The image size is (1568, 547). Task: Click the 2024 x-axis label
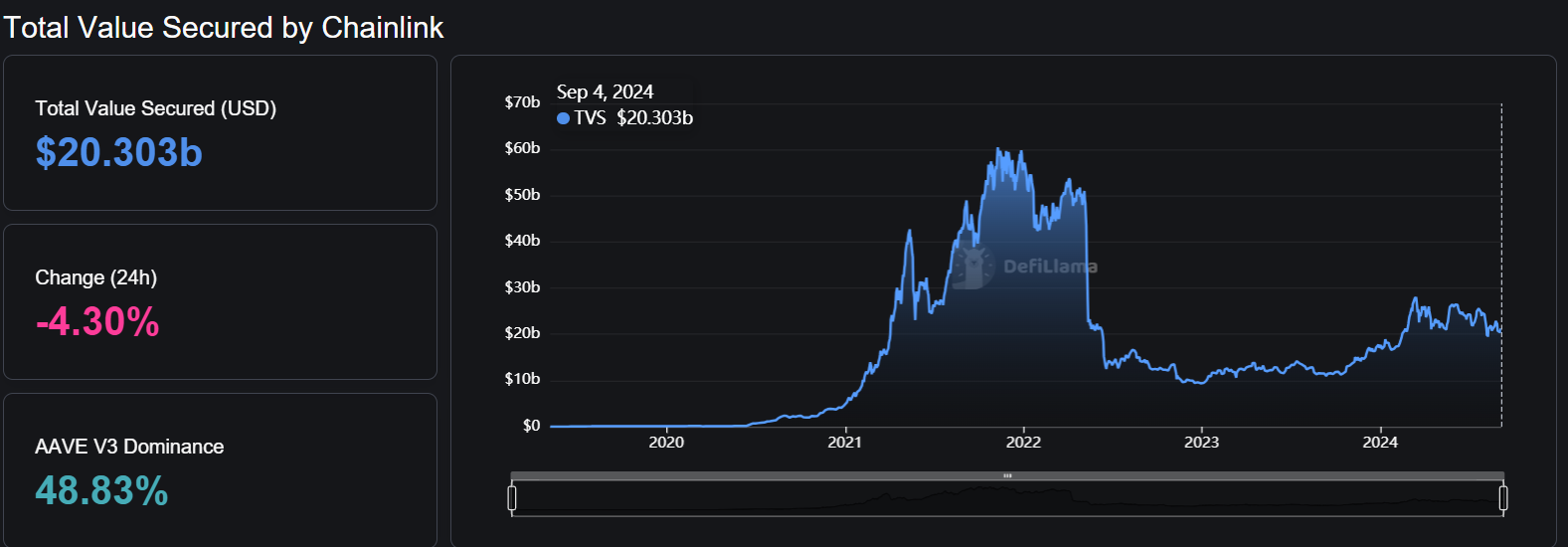pyautogui.click(x=1380, y=443)
